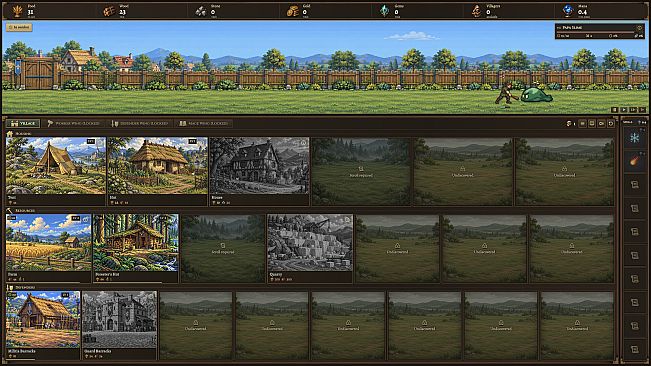651x366 pixels.
Task: Click the villager fighting the slime
Action: click(506, 93)
